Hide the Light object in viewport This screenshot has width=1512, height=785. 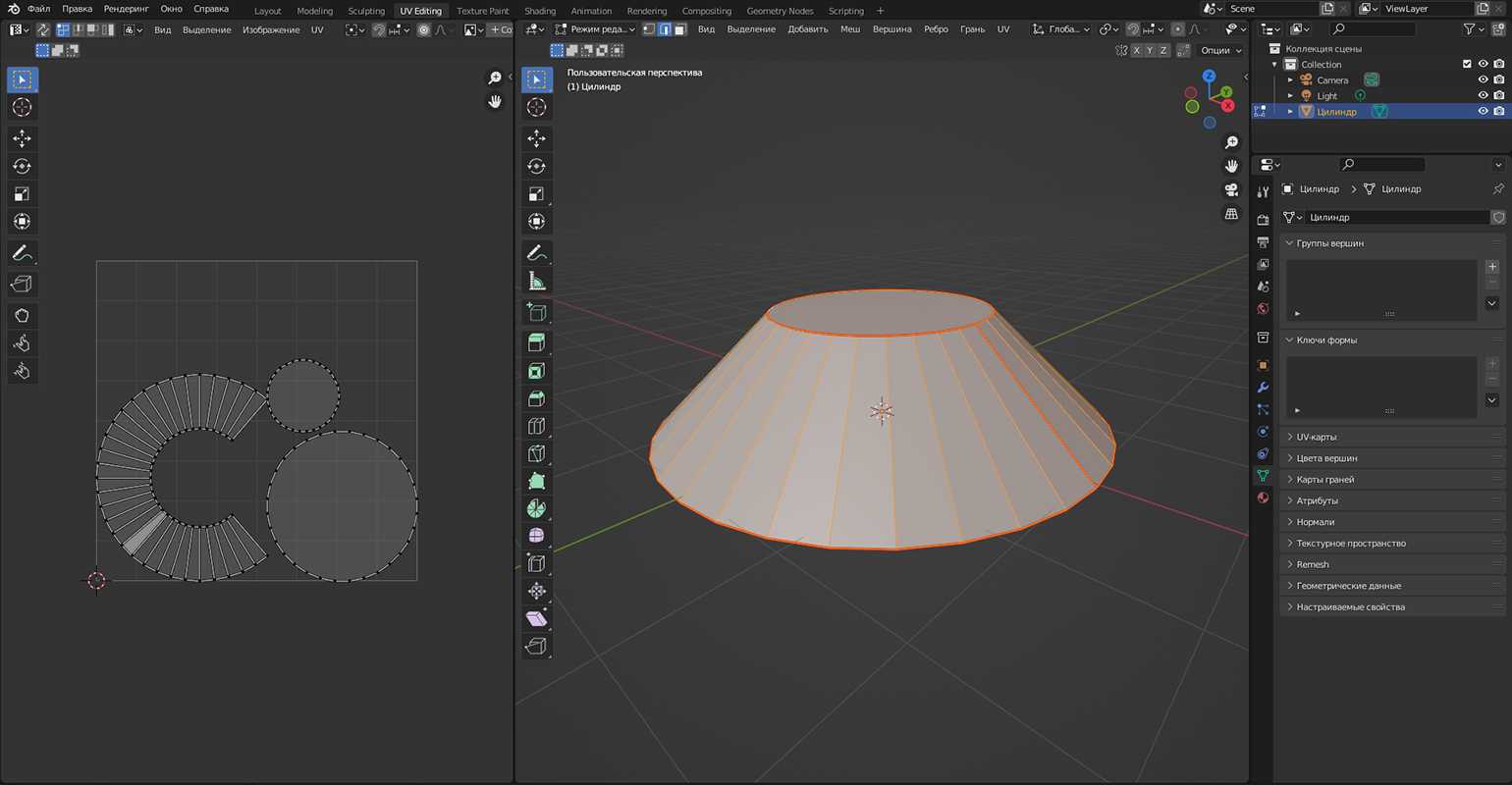[x=1483, y=96]
